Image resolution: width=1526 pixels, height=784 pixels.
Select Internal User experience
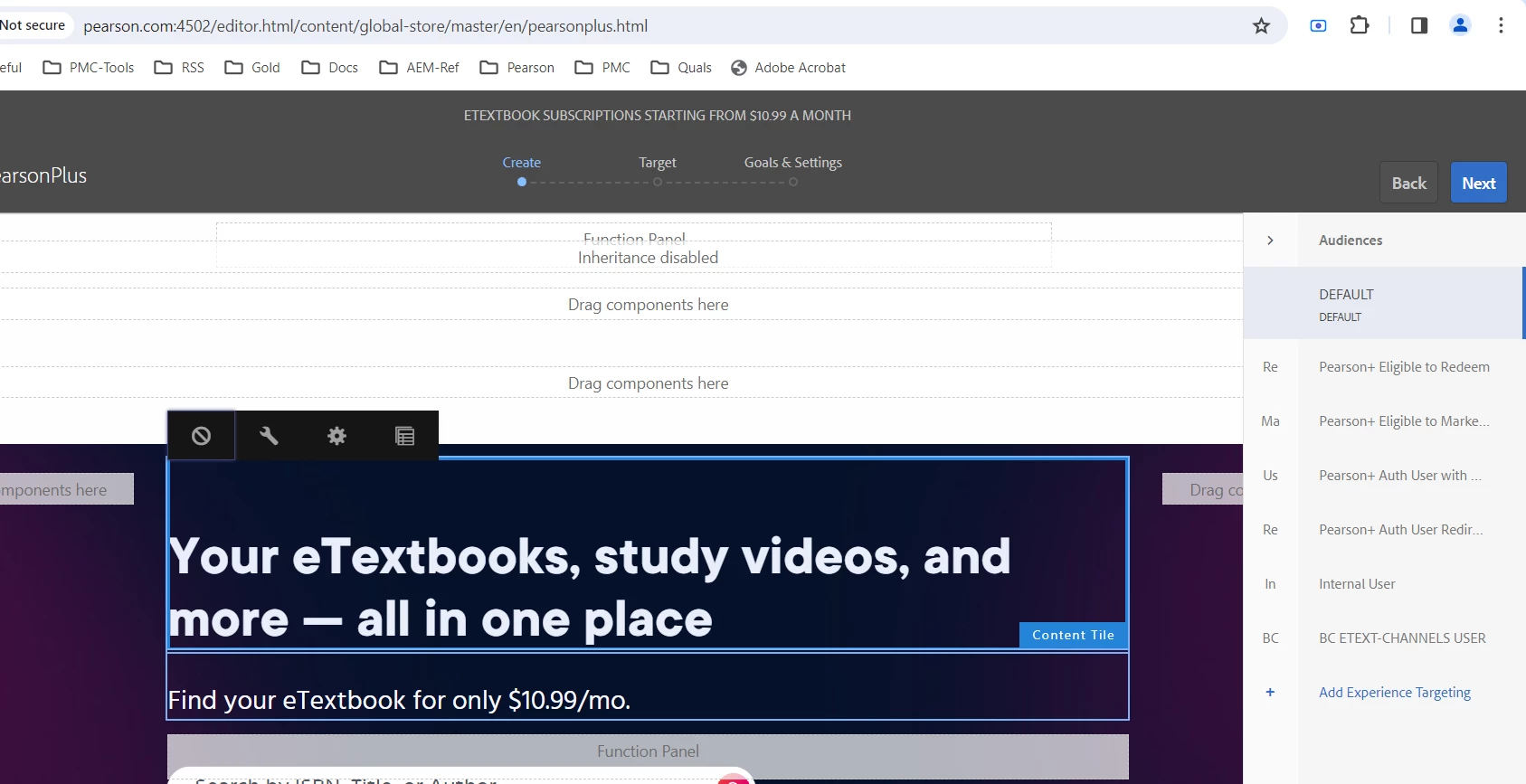pos(1385,584)
